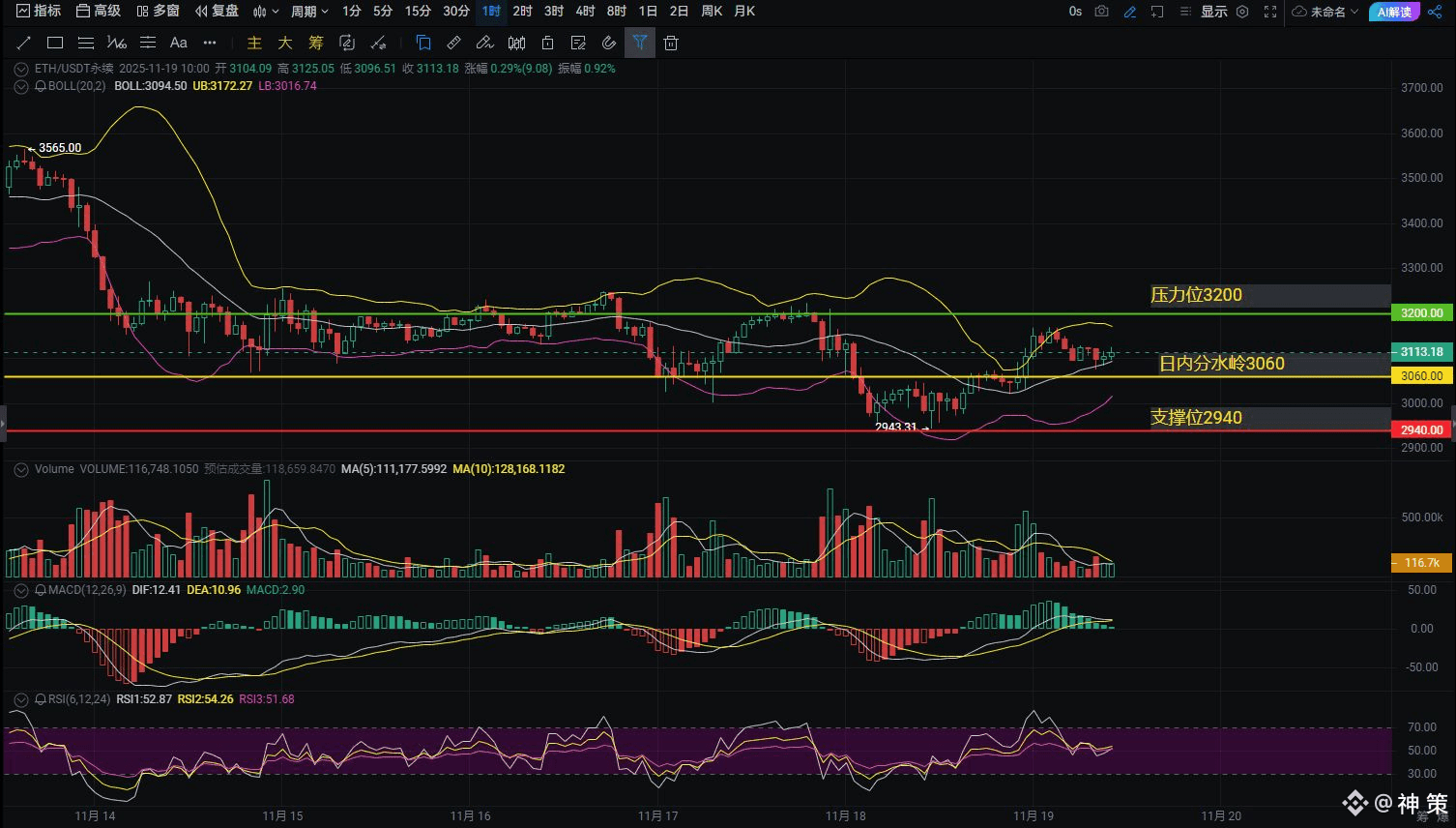Collapse the MACD indicator panel
The image size is (1456, 828).
[x=21, y=590]
